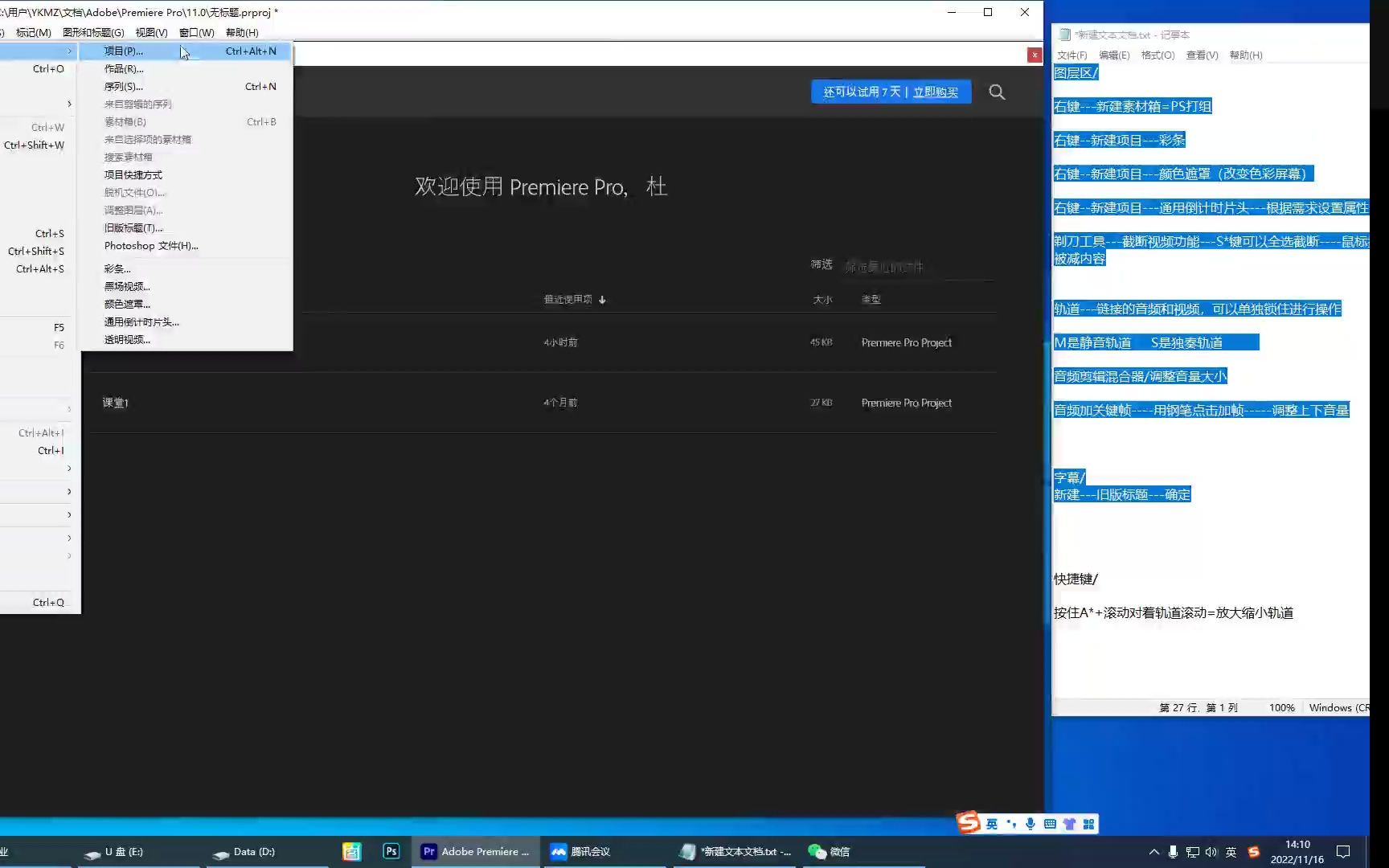Image resolution: width=1389 pixels, height=868 pixels.
Task: Click the search magnifier icon on welcome screen
Action: click(x=997, y=92)
